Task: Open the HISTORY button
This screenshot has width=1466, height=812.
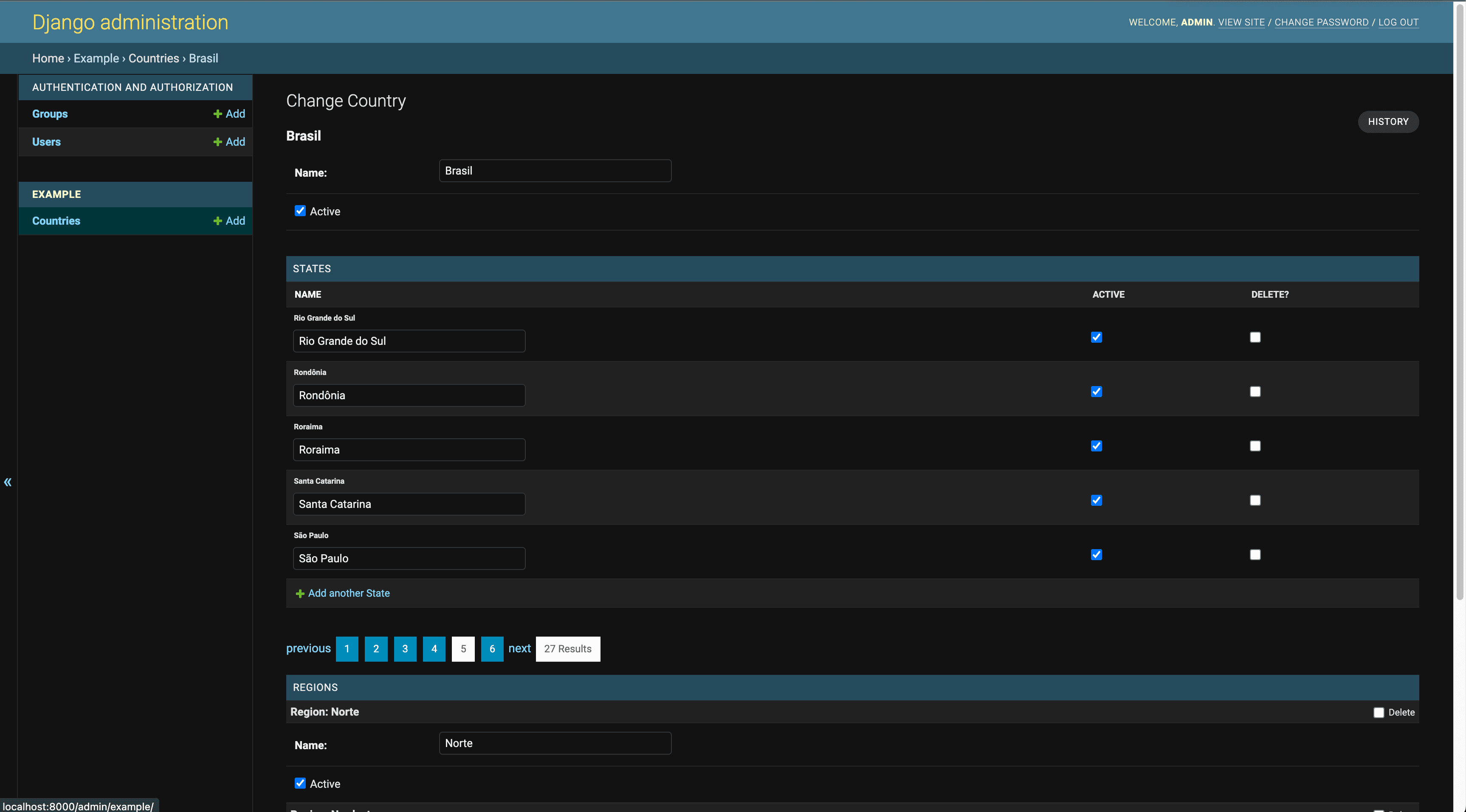Action: click(x=1388, y=121)
